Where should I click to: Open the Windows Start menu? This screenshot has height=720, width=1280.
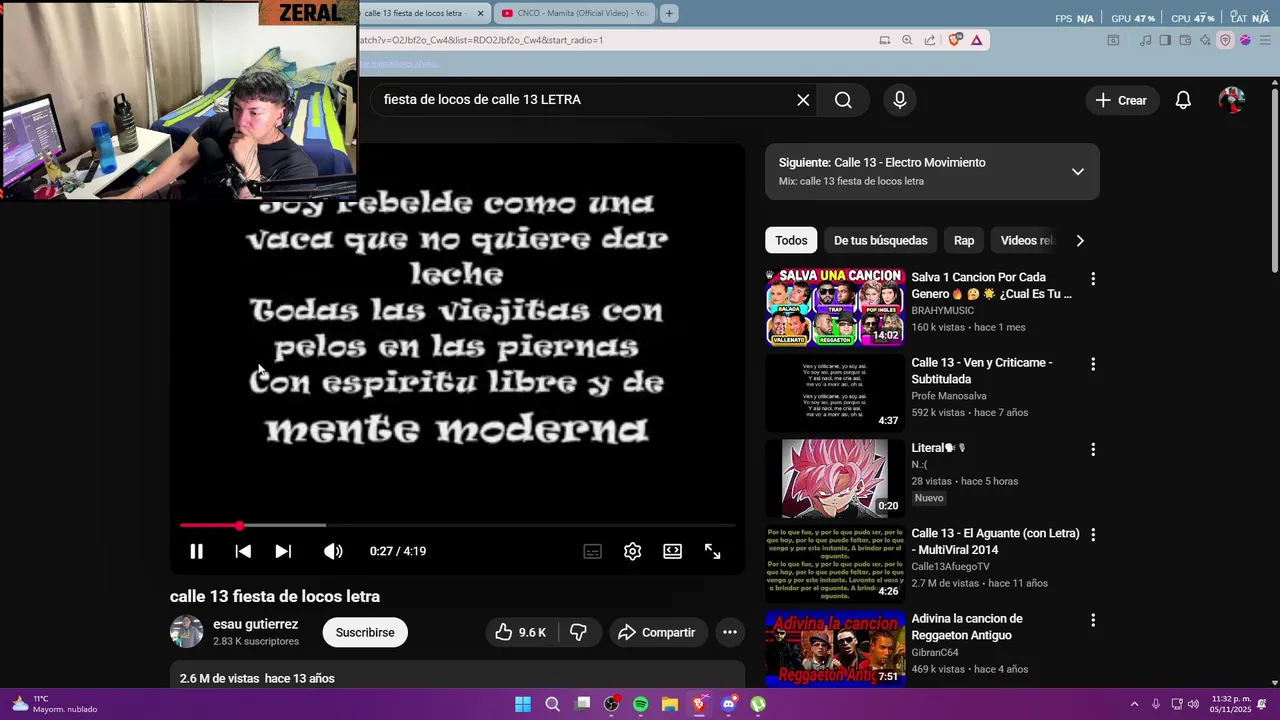(x=522, y=704)
